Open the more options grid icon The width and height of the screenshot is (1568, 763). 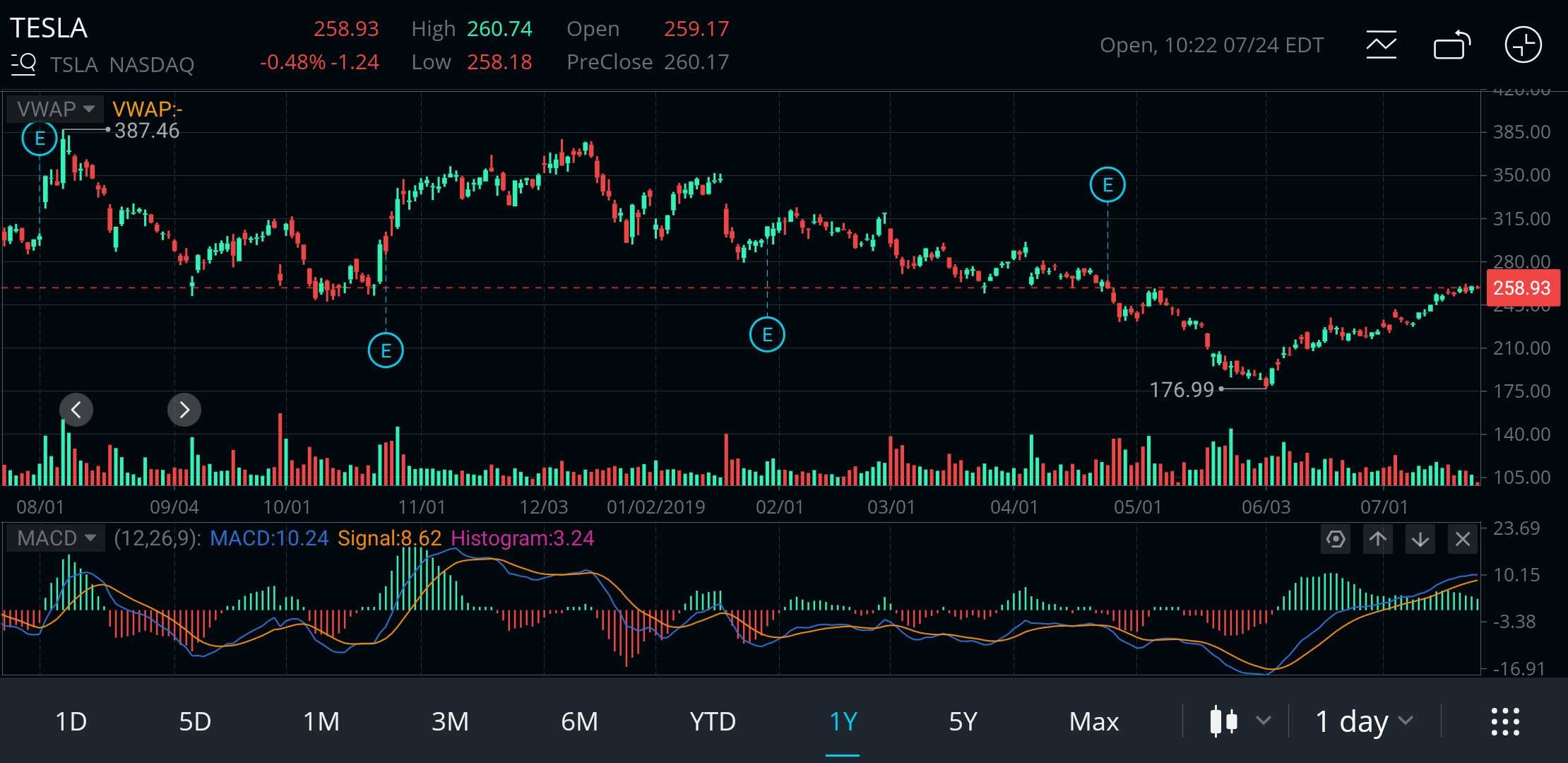coord(1505,721)
